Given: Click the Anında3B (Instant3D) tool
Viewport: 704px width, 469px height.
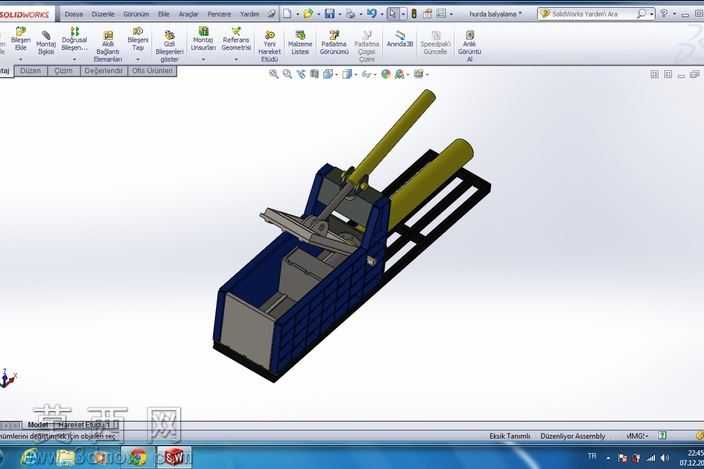Looking at the screenshot, I should click(400, 39).
